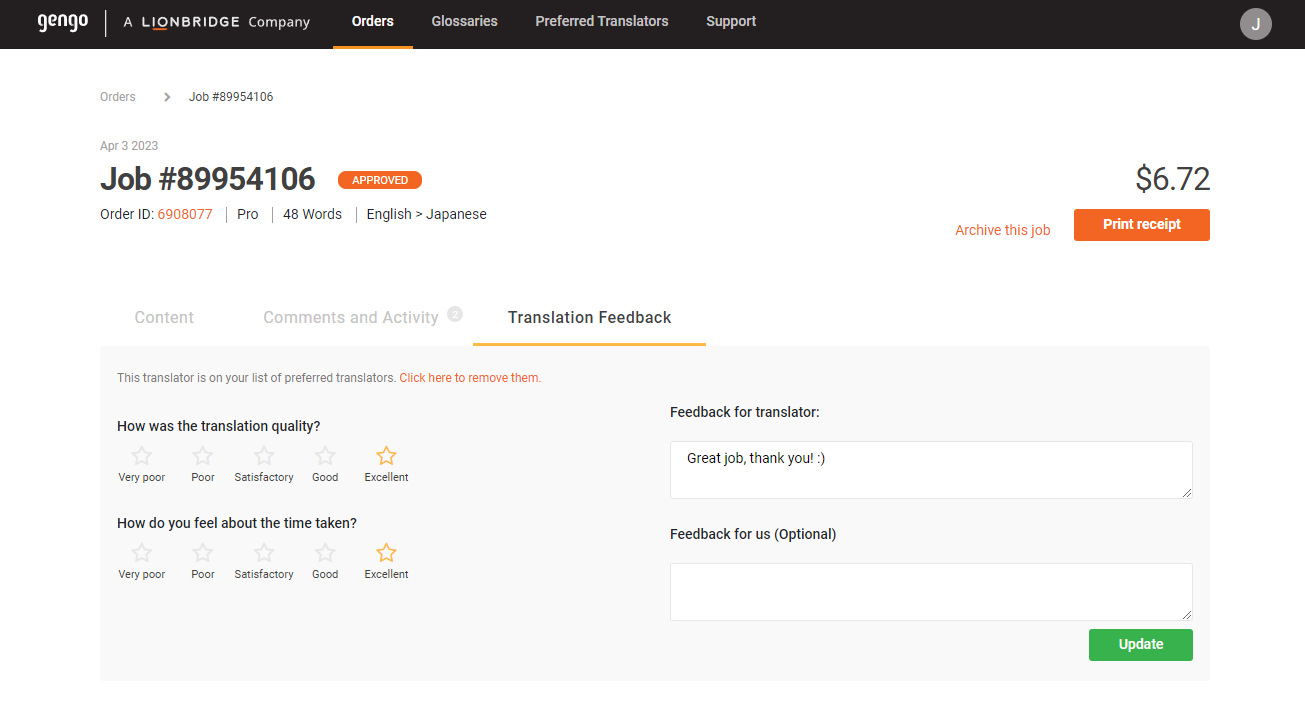Rate time taken Very poor star
This screenshot has width=1305, height=710.
142,553
